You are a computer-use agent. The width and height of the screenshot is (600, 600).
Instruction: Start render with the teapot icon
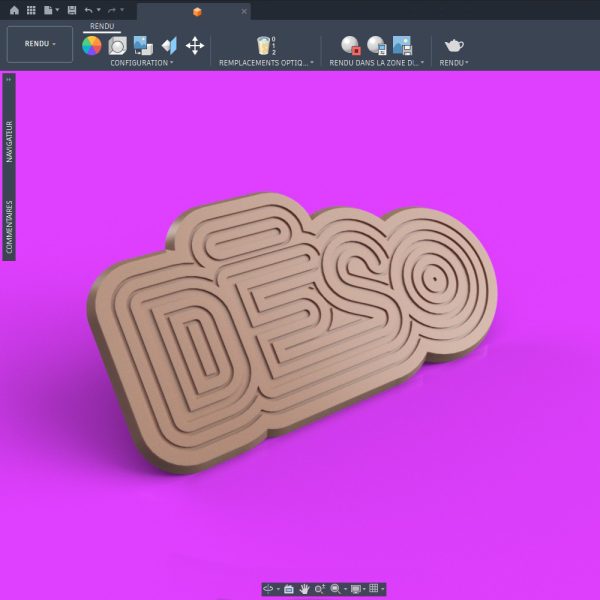pos(454,46)
